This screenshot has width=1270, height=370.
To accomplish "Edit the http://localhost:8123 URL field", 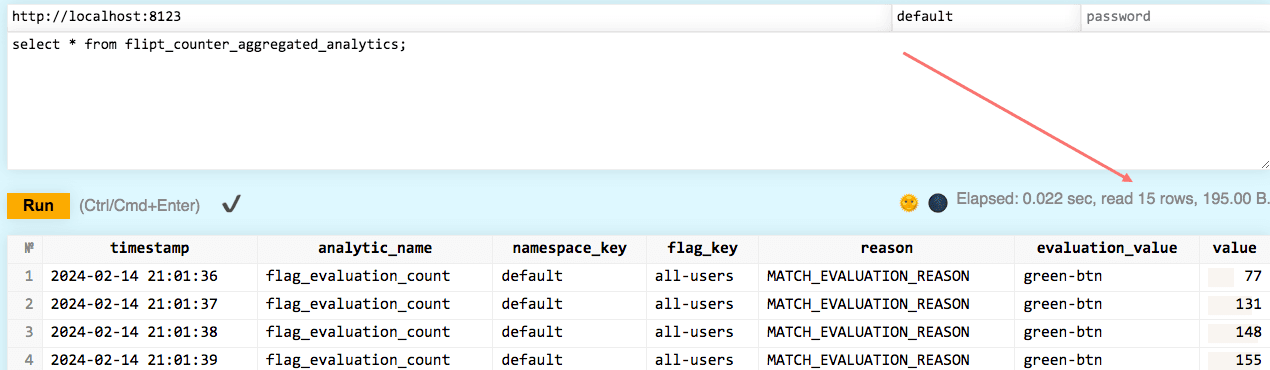I will tap(449, 17).
